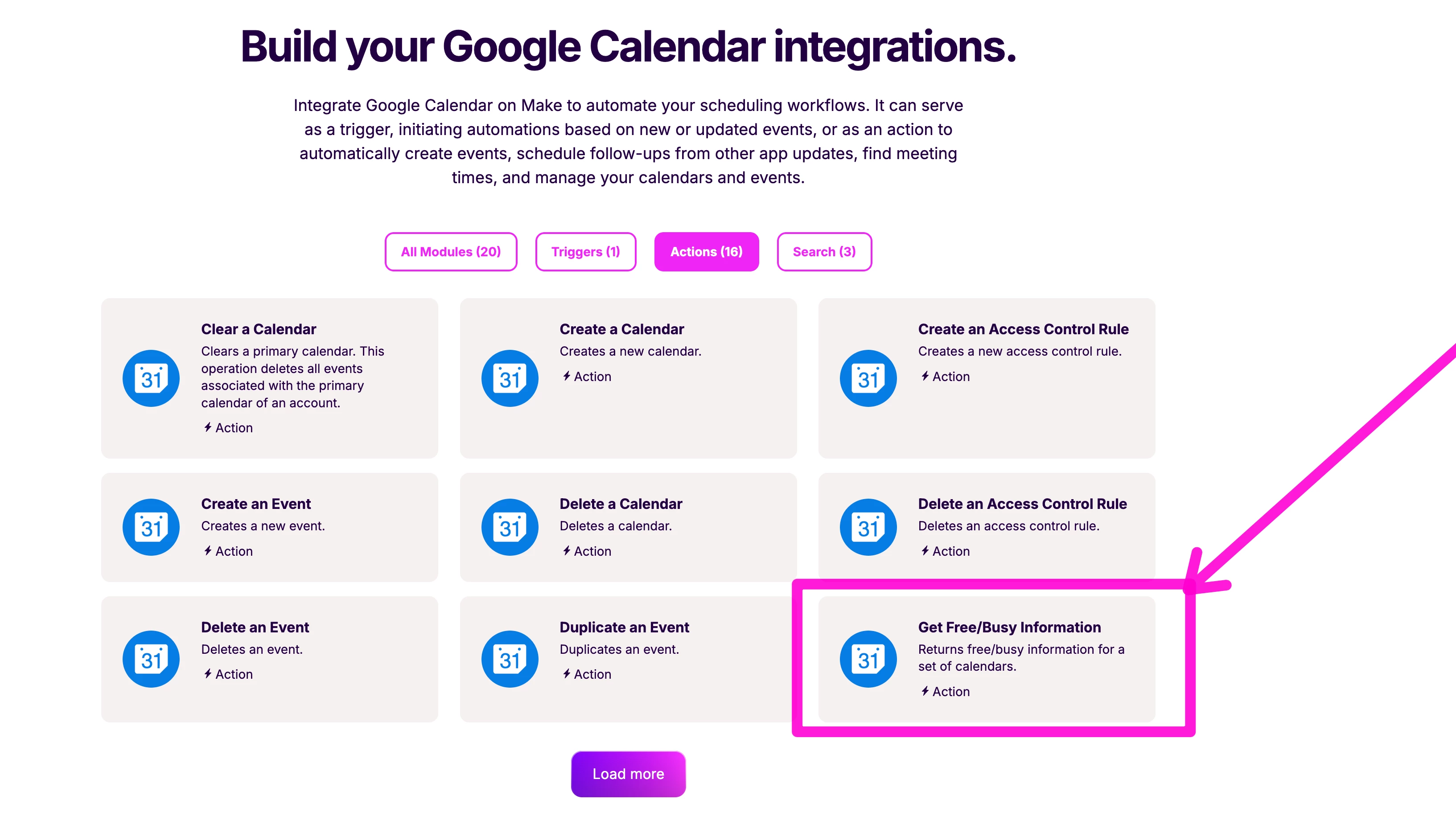Show the Search (3) modules tab

tap(823, 251)
